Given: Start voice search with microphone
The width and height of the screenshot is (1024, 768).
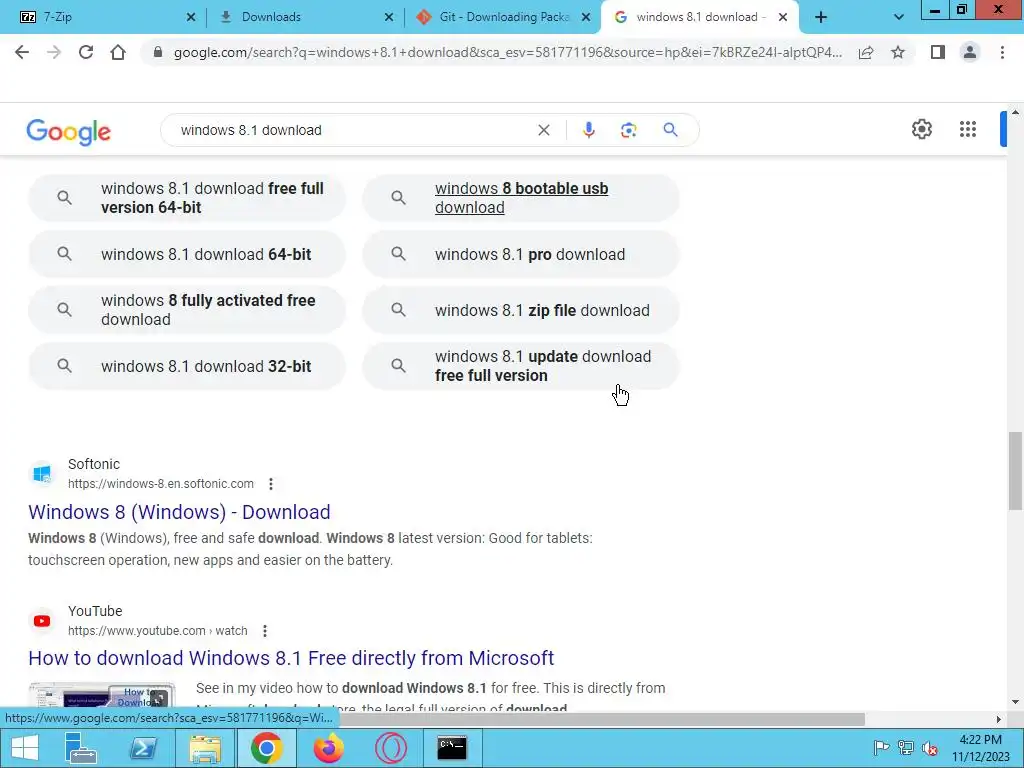Looking at the screenshot, I should coord(588,130).
